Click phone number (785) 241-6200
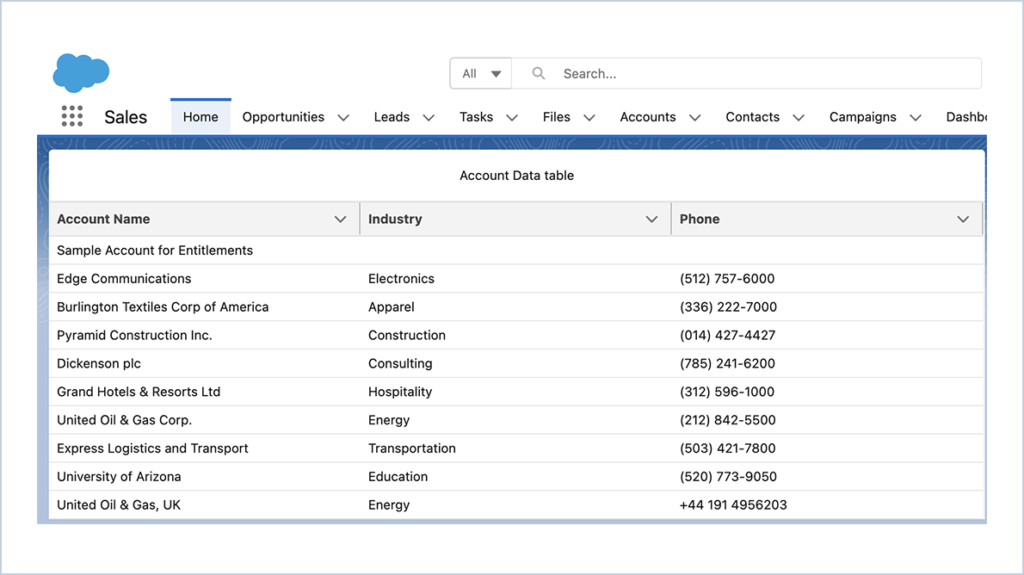 click(728, 363)
